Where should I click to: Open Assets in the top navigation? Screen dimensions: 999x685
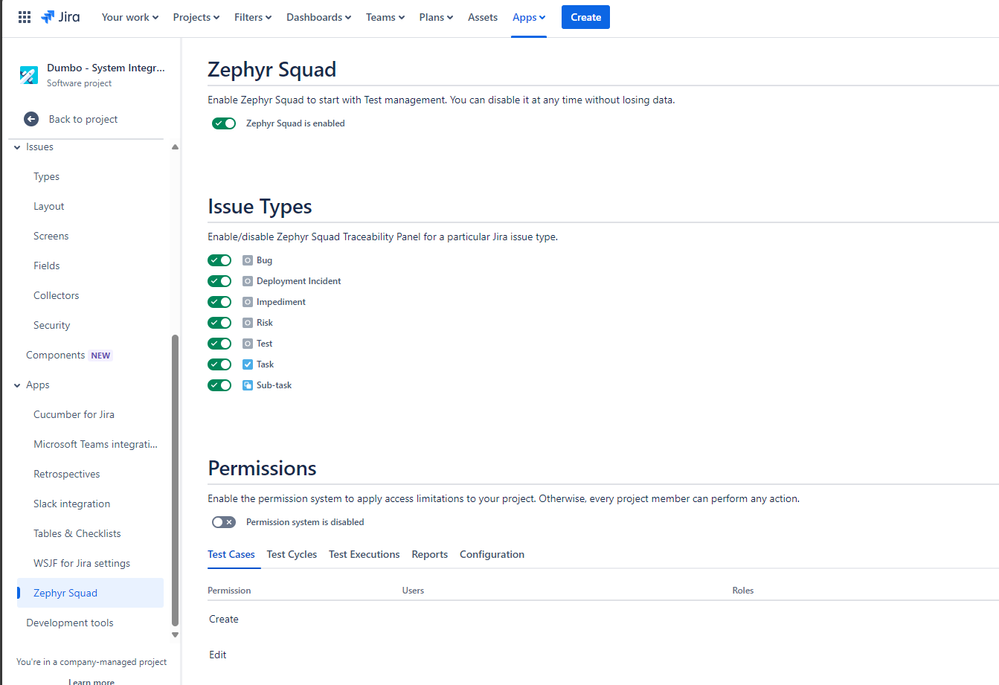tap(482, 17)
